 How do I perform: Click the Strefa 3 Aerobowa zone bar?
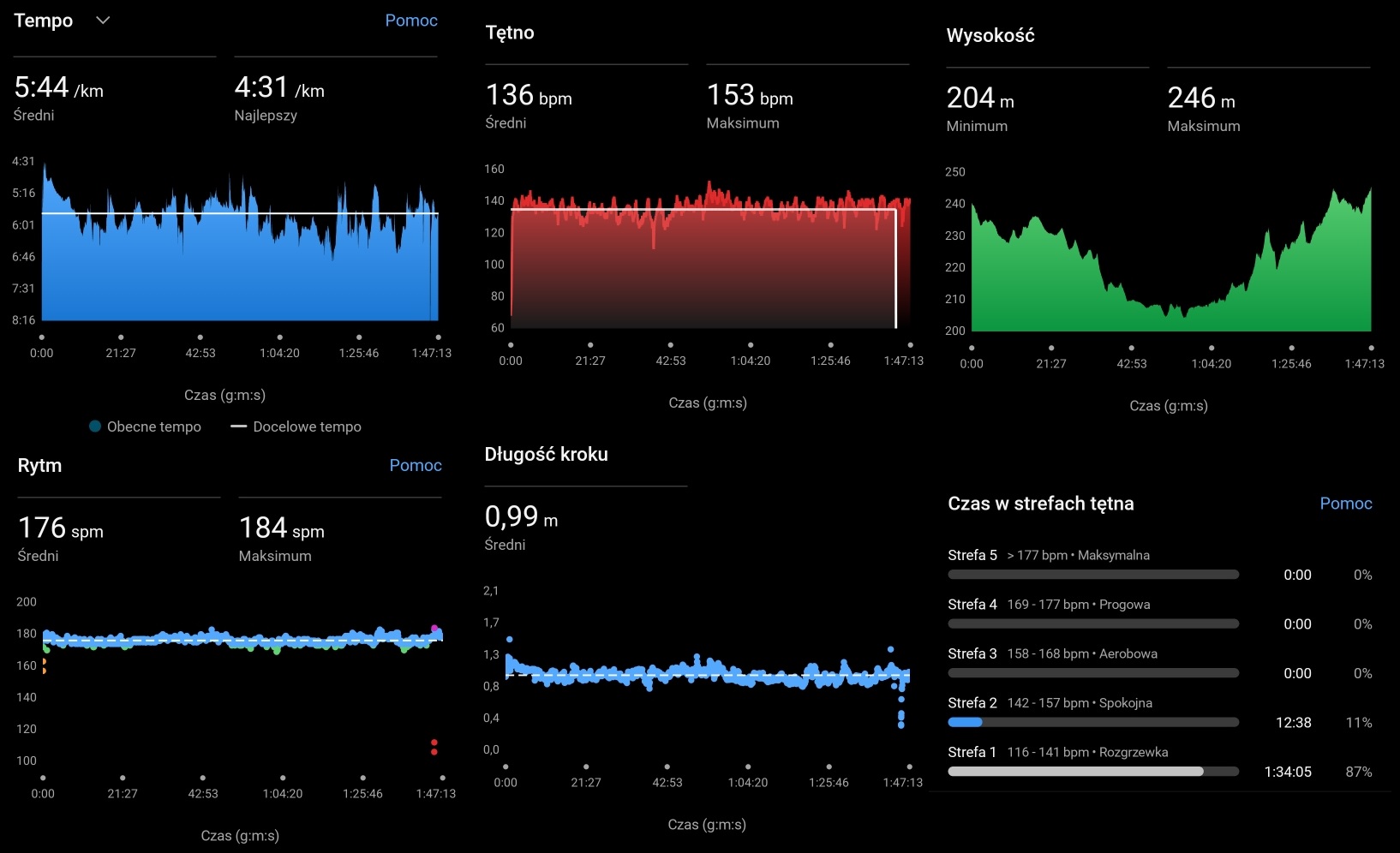[1092, 673]
